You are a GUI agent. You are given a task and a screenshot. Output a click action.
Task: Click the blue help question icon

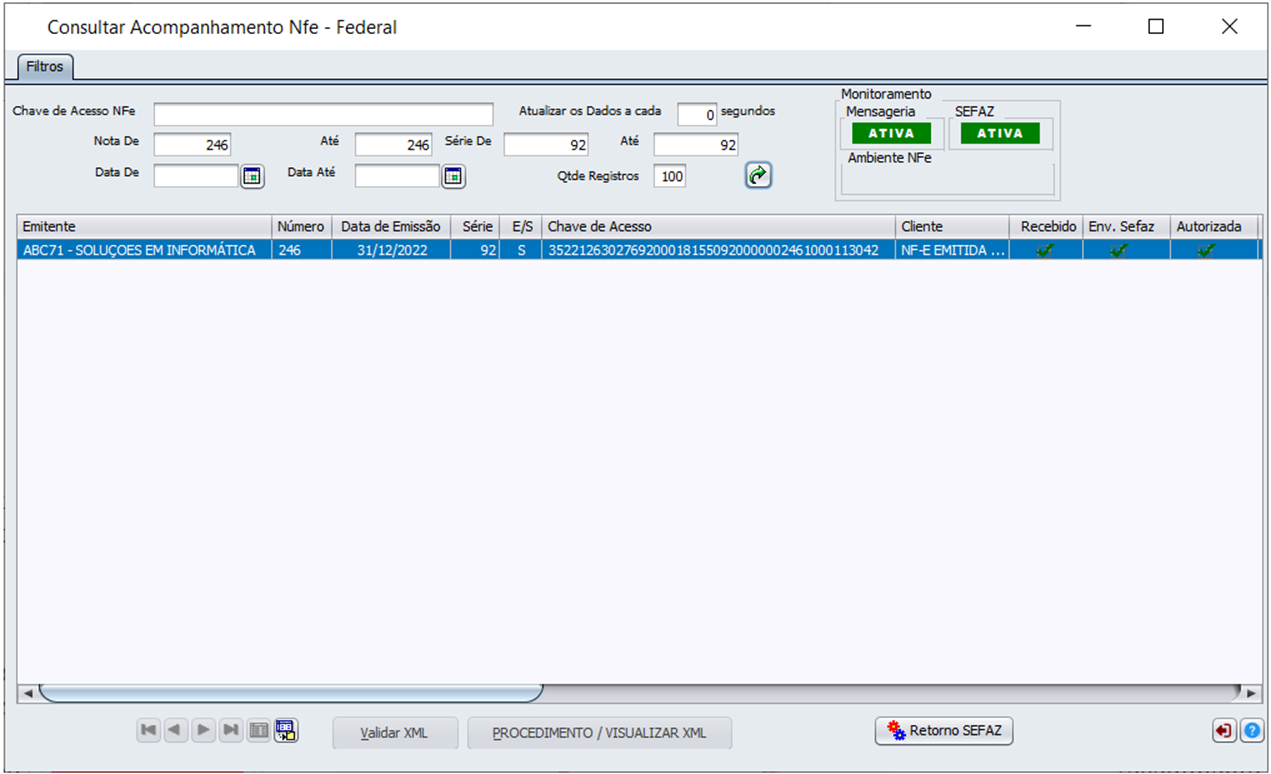point(1251,731)
